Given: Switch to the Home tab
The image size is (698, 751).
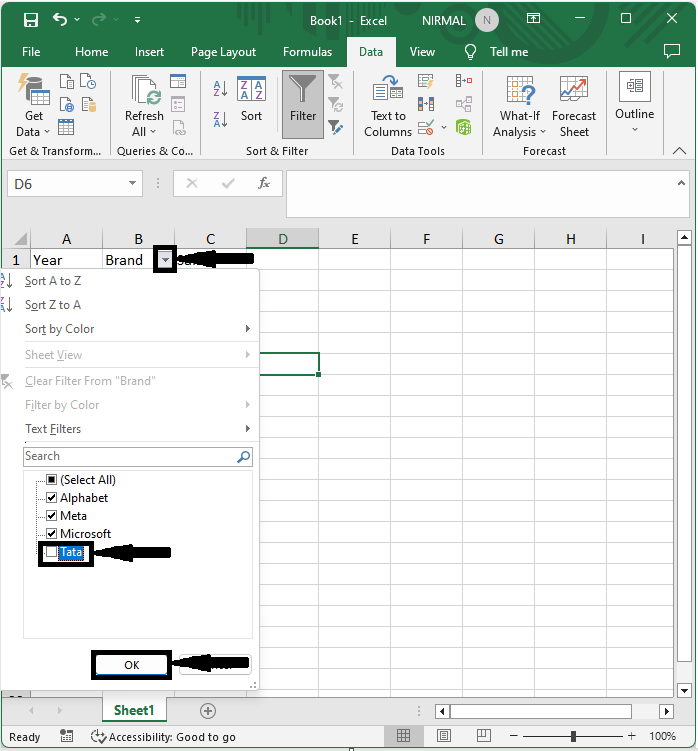Looking at the screenshot, I should click(x=92, y=52).
